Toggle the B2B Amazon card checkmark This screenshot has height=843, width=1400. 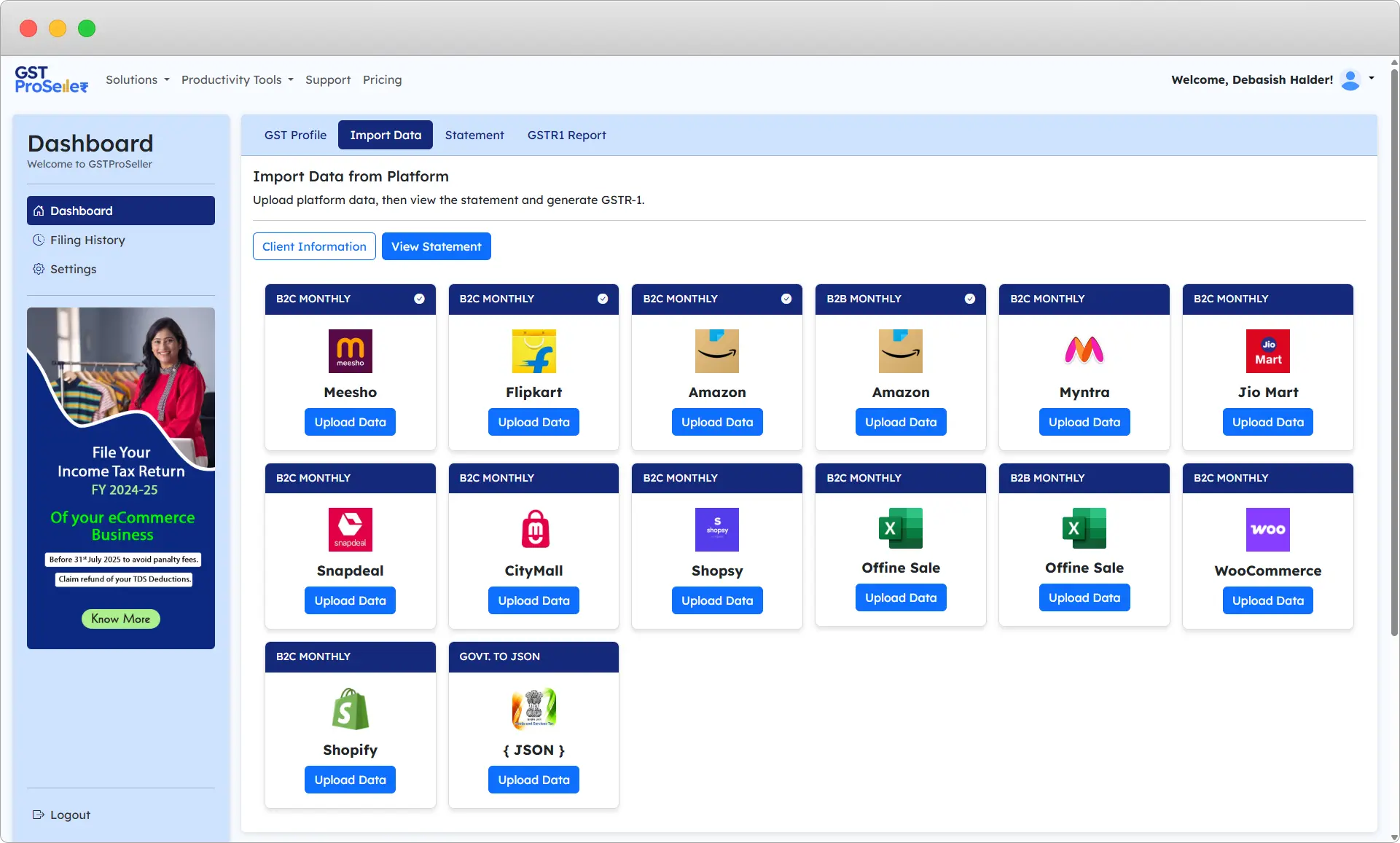pos(970,299)
